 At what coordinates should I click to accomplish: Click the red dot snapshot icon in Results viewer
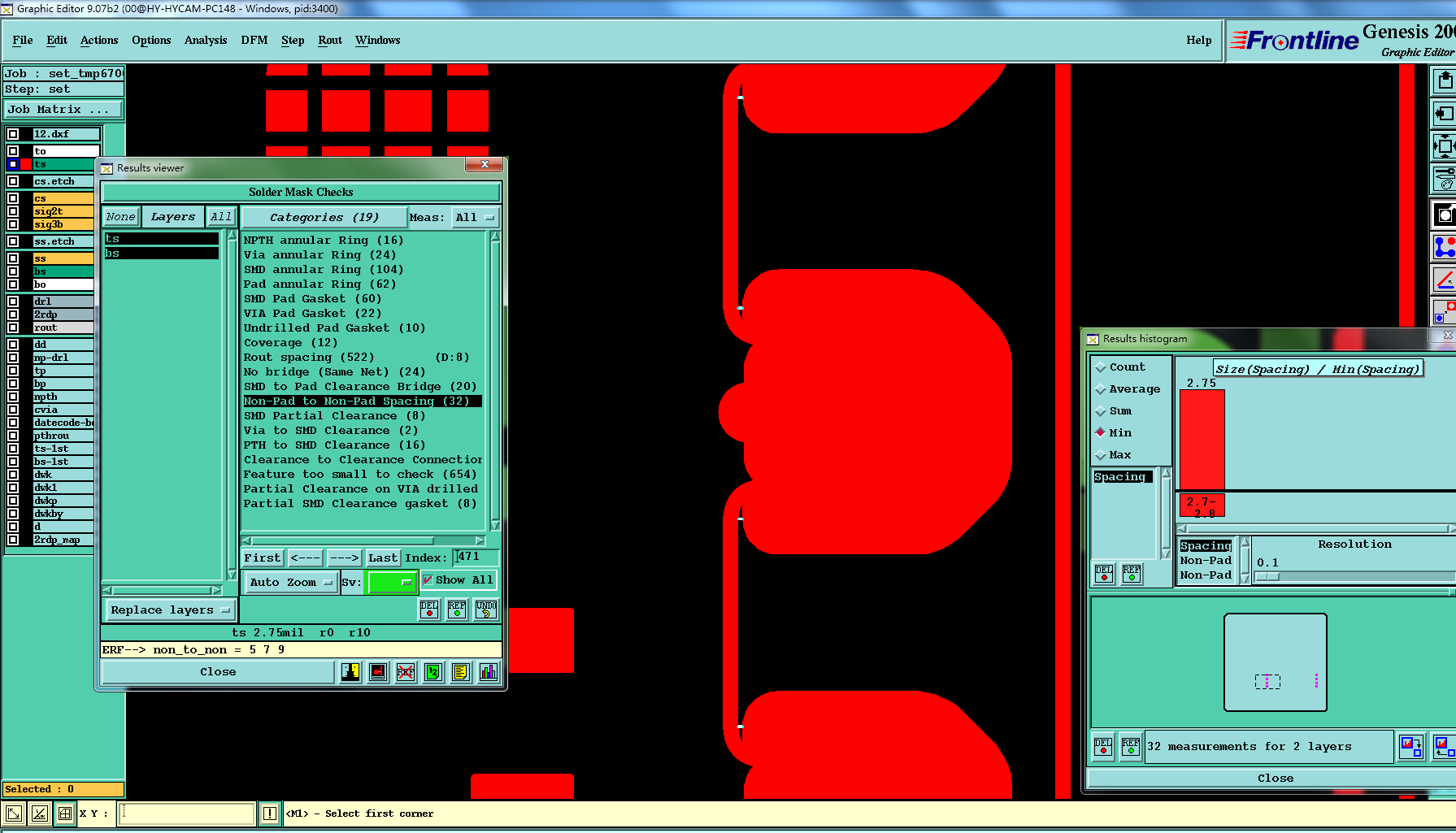(x=378, y=672)
